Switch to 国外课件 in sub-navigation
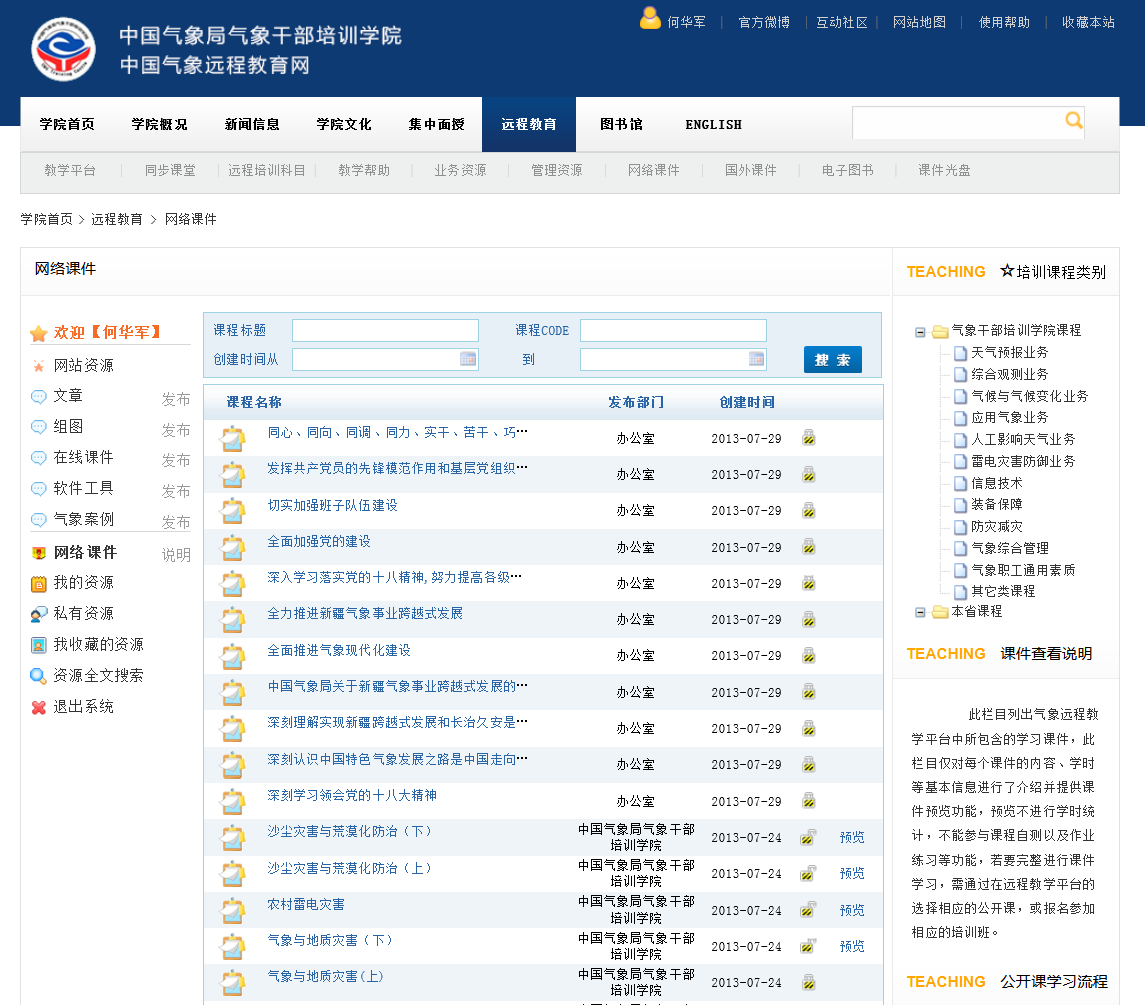Image resolution: width=1145 pixels, height=1005 pixels. pos(750,171)
